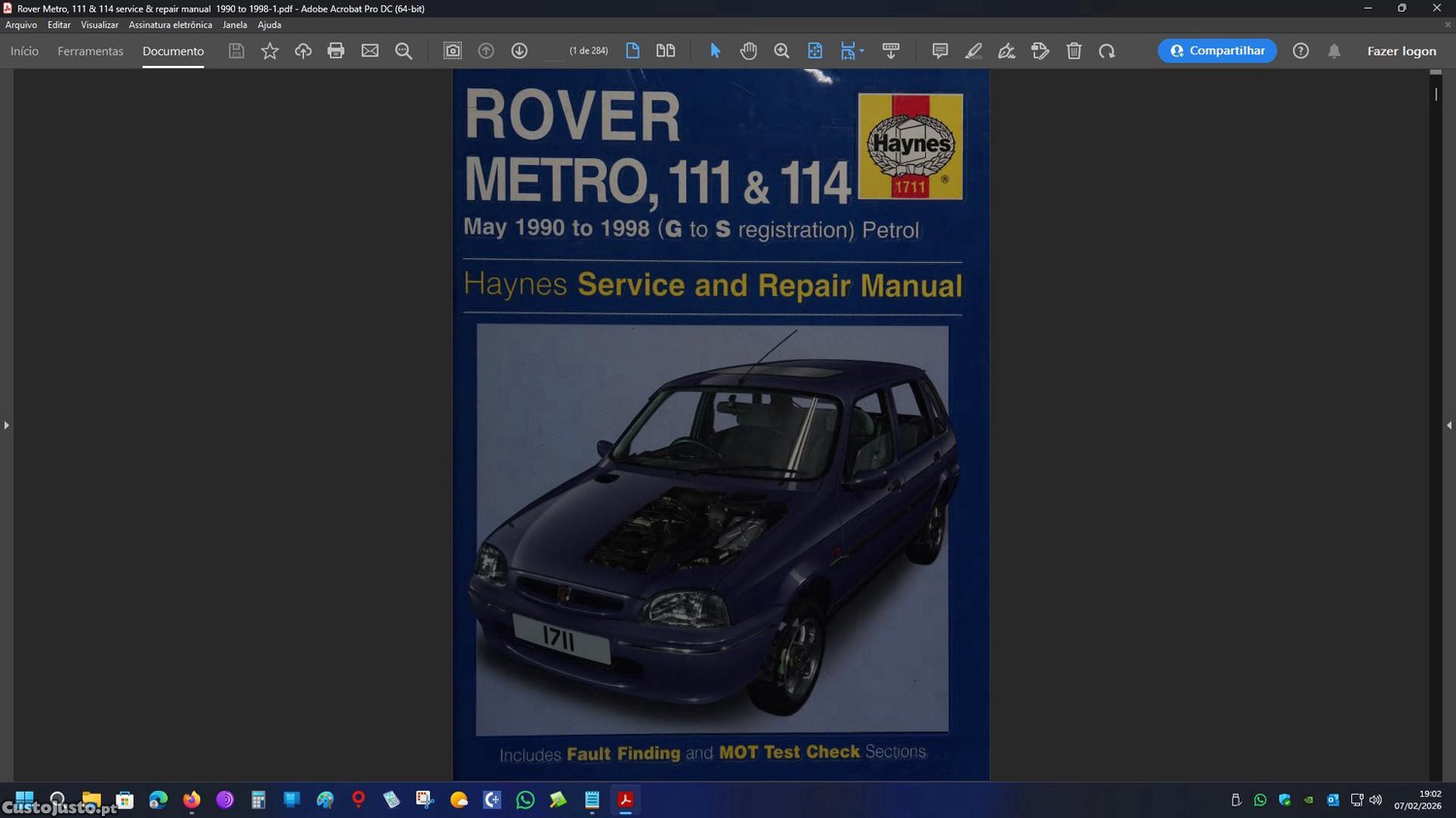Delete page using the trash icon
Screen dimensions: 1456x818
(x=1074, y=50)
